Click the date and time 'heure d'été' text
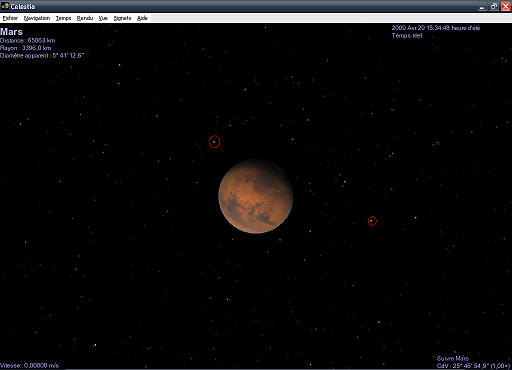Viewport: 512px width, 370px height. click(436, 28)
